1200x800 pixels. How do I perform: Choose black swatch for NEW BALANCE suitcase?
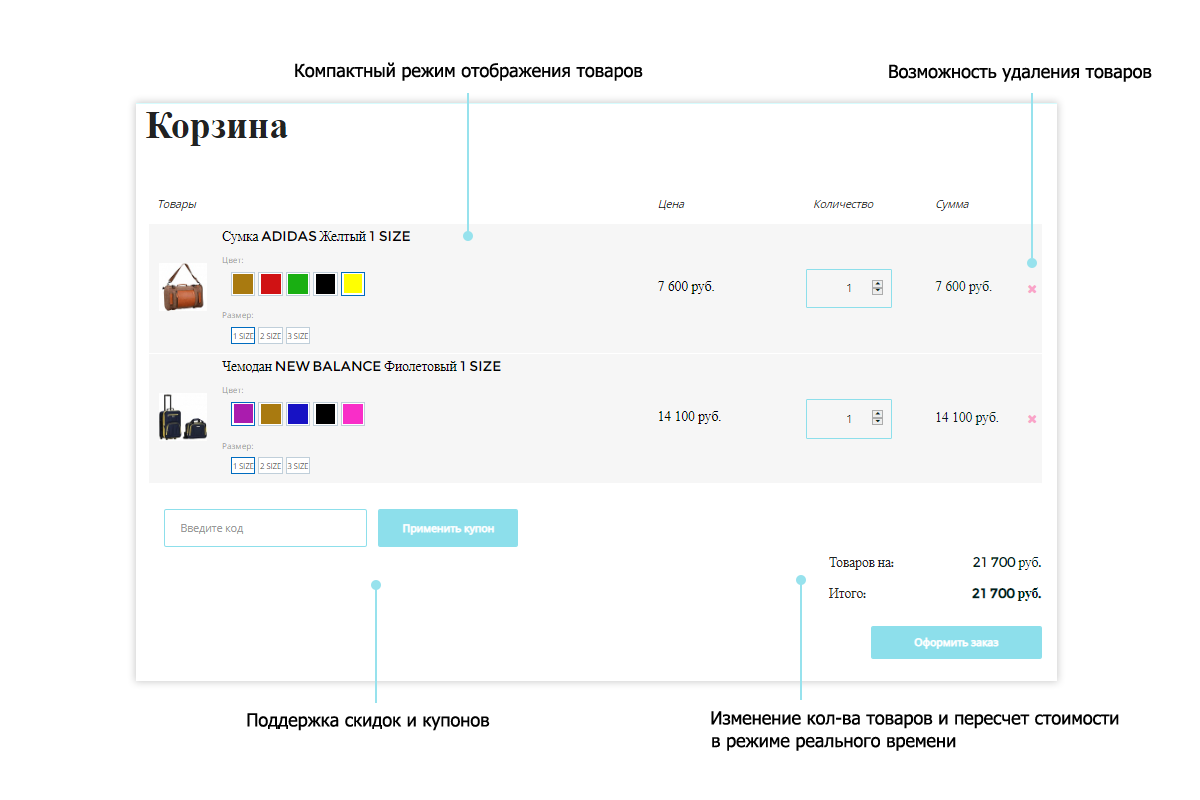click(x=325, y=414)
